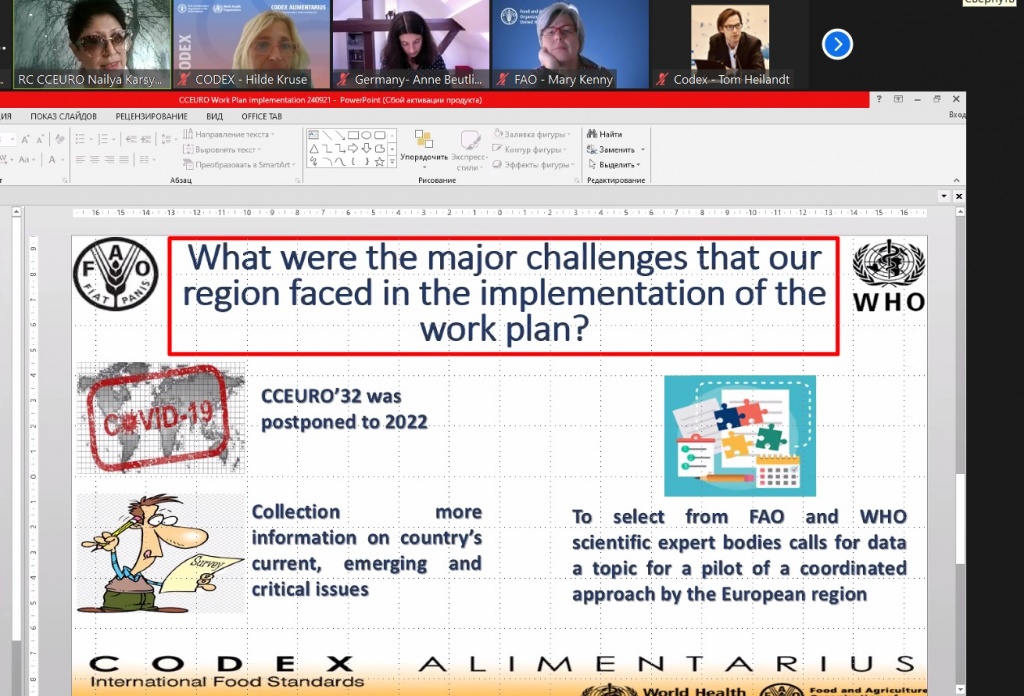Open Change Case Aa dropdown
Viewport: 1024px width, 696px height.
click(26, 159)
